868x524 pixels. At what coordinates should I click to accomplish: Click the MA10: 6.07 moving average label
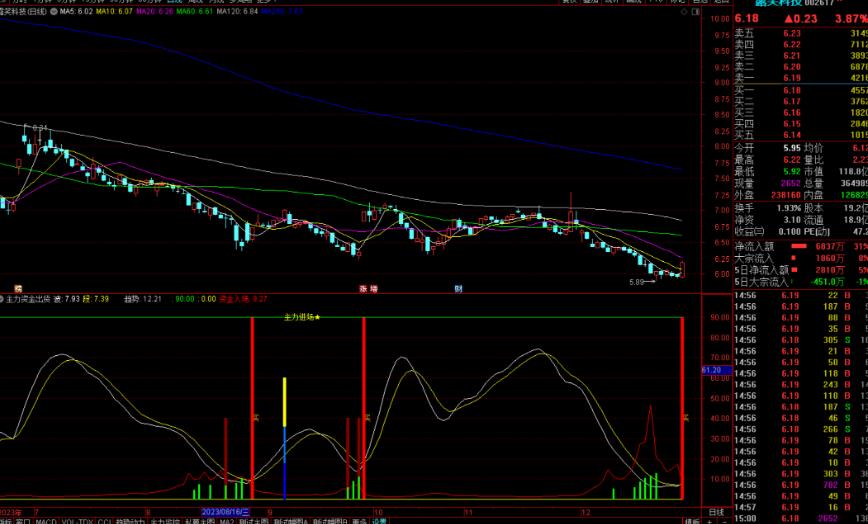(115, 11)
